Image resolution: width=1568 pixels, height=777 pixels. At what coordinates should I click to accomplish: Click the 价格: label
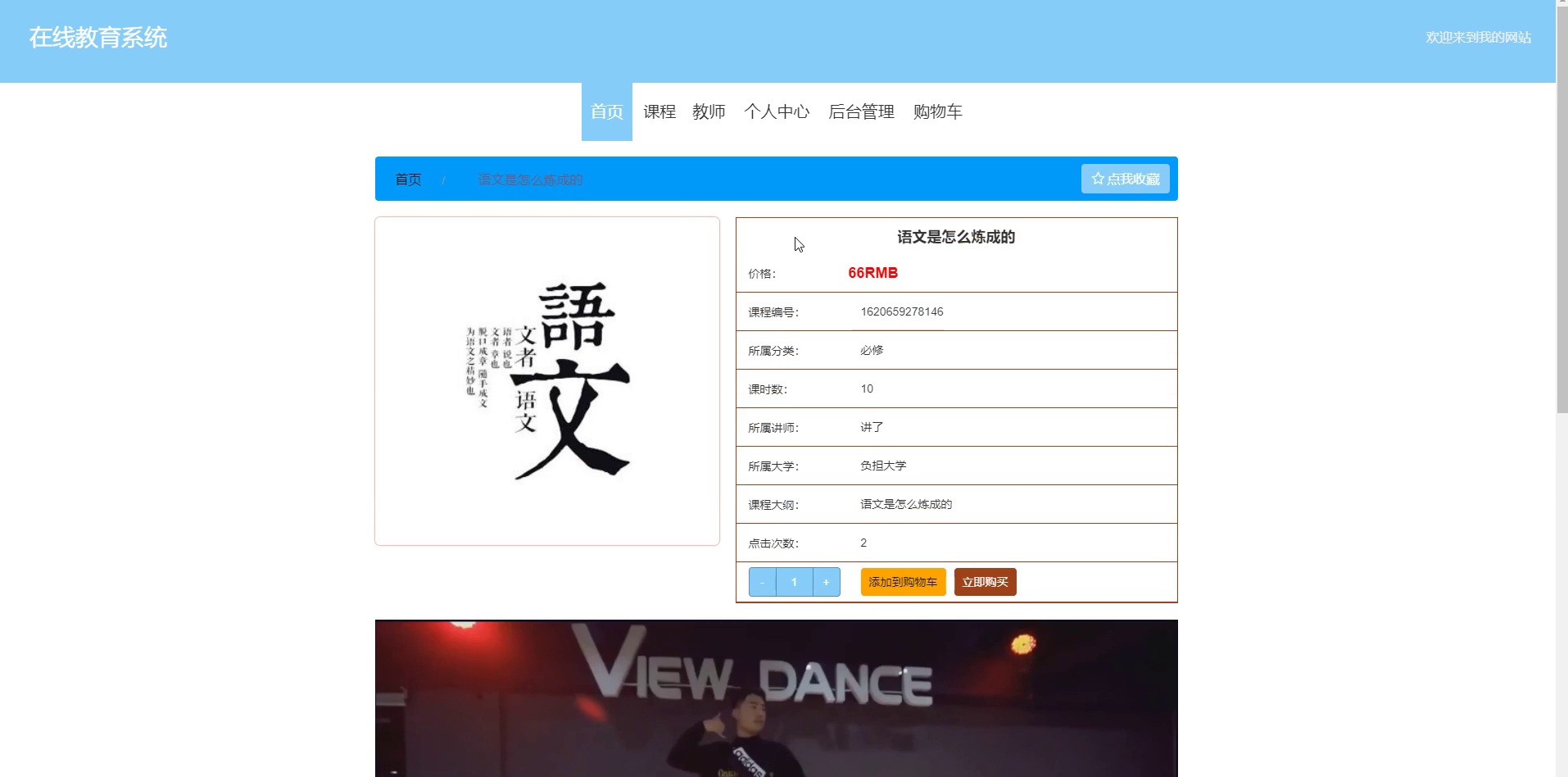(x=762, y=274)
